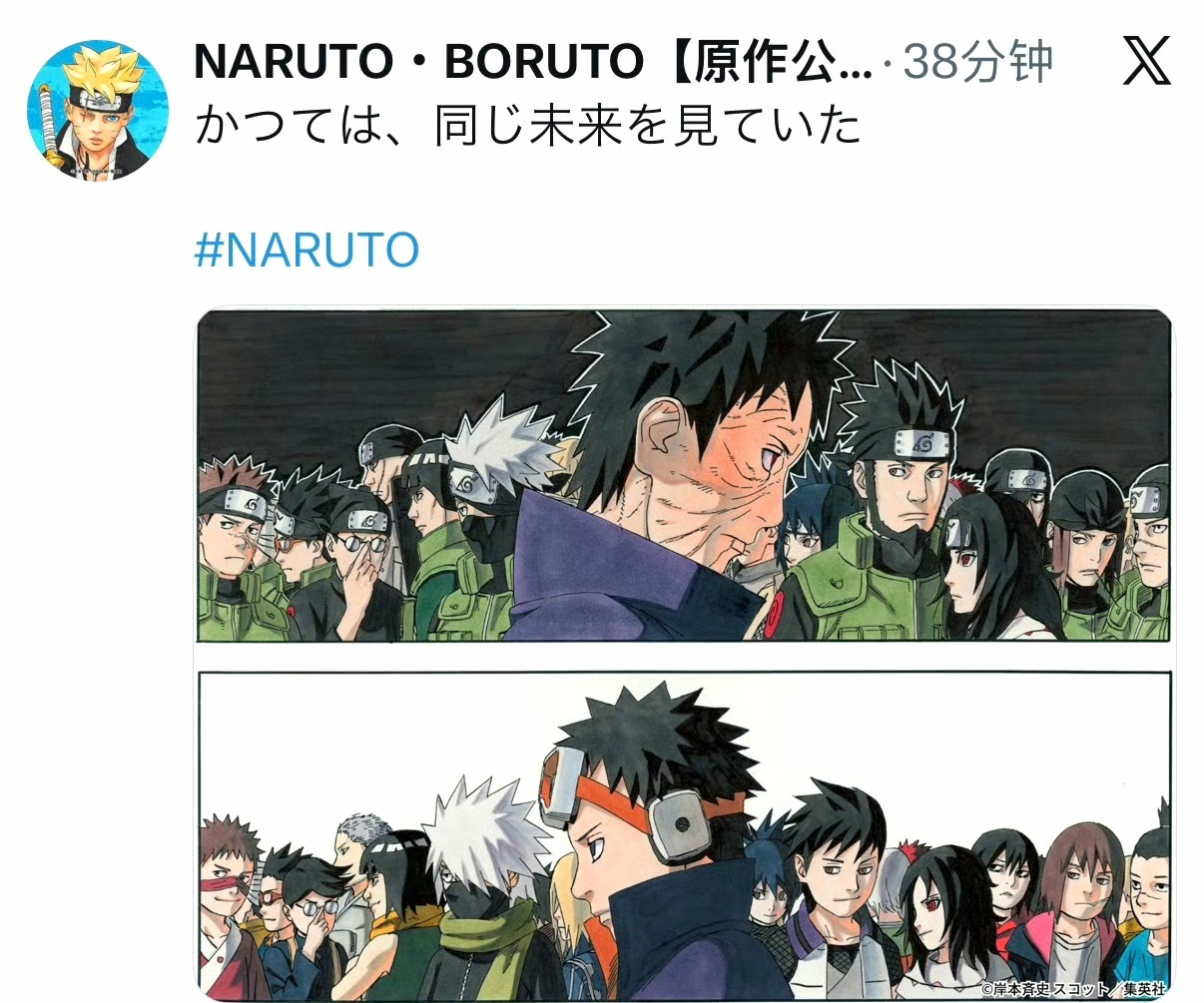
Task: Open the NARUTO・BORUTO profile avatar
Action: click(x=98, y=110)
